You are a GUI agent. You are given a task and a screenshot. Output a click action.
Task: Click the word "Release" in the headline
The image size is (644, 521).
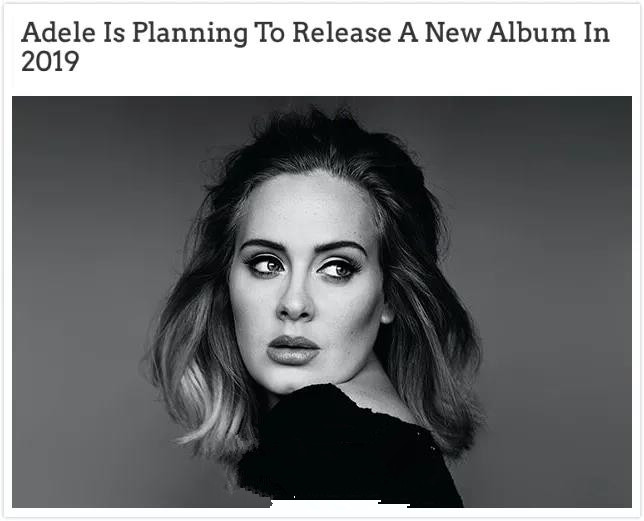[342, 32]
